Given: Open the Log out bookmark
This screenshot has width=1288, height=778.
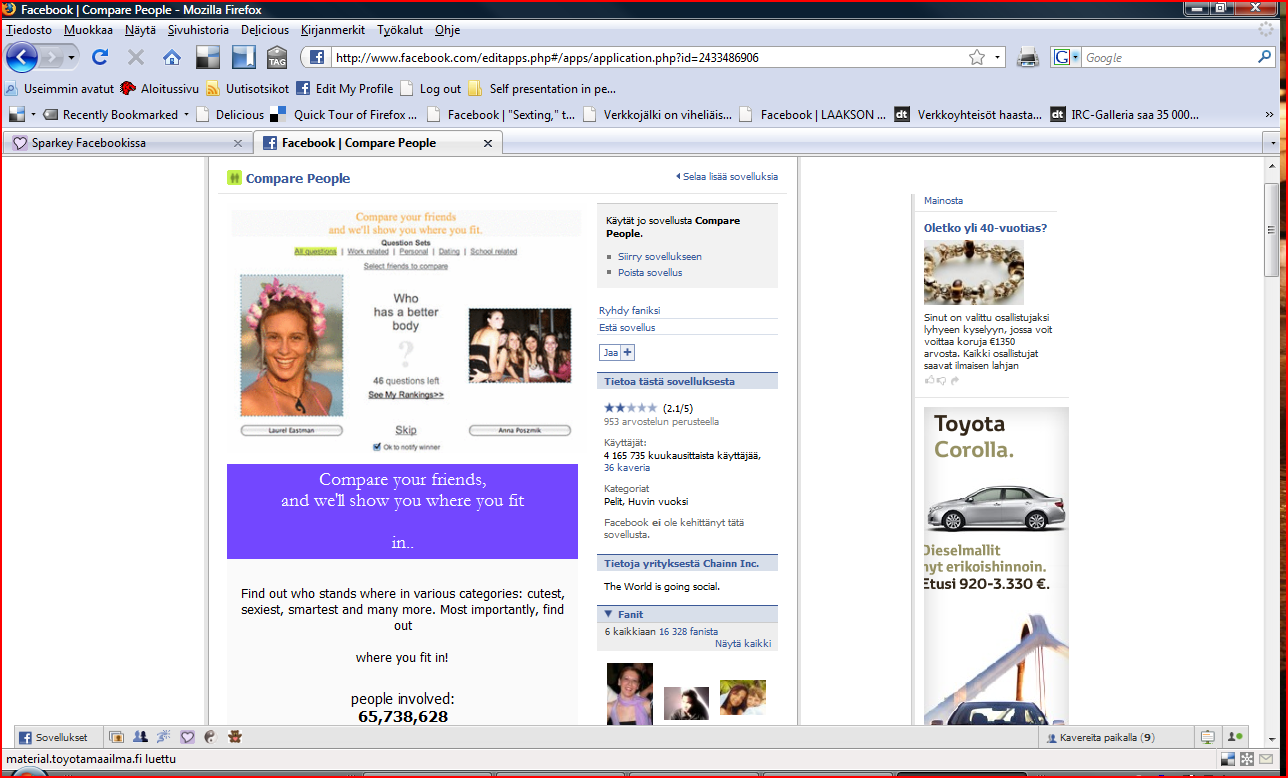Looking at the screenshot, I should [x=431, y=89].
